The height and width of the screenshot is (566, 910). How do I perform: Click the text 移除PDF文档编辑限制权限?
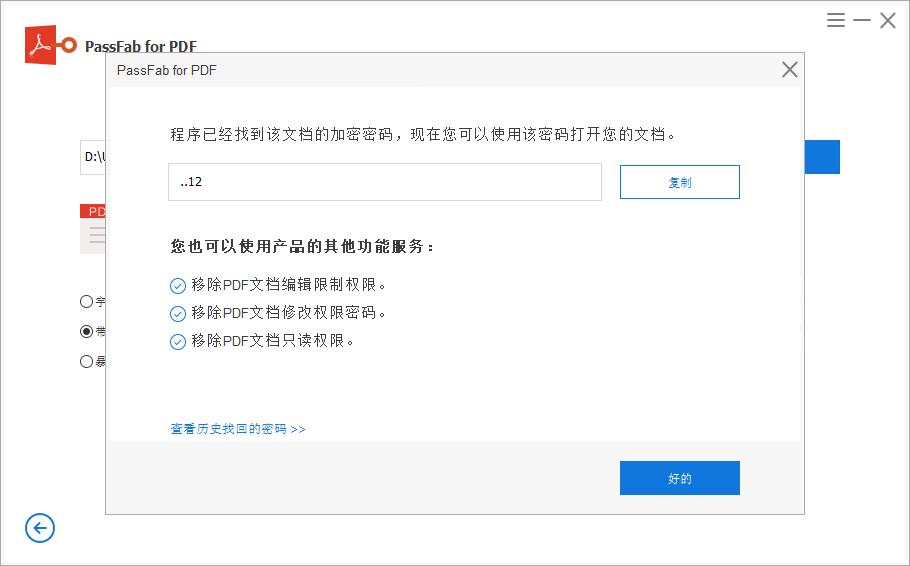tap(288, 284)
